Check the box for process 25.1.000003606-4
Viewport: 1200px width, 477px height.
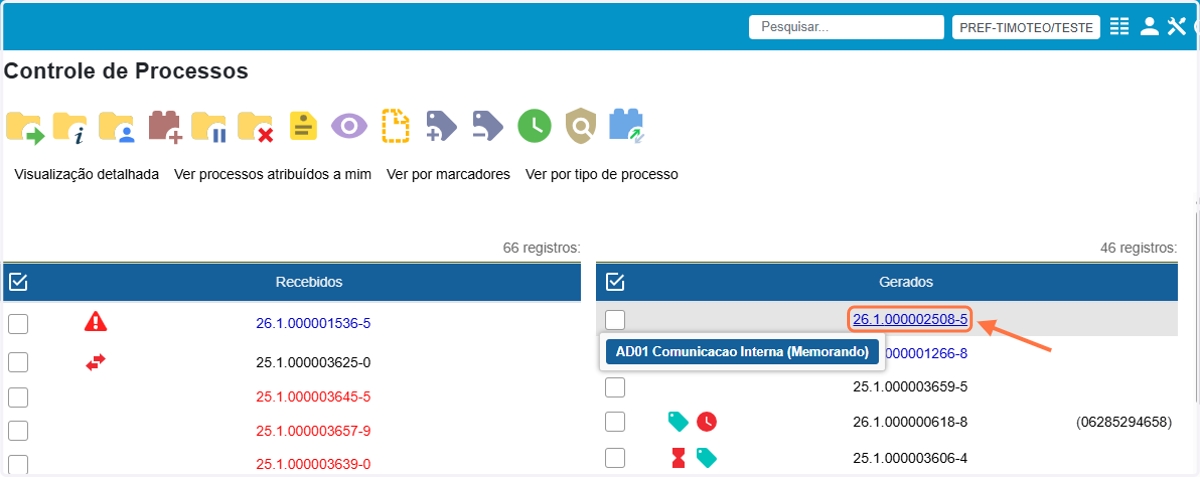[615, 458]
